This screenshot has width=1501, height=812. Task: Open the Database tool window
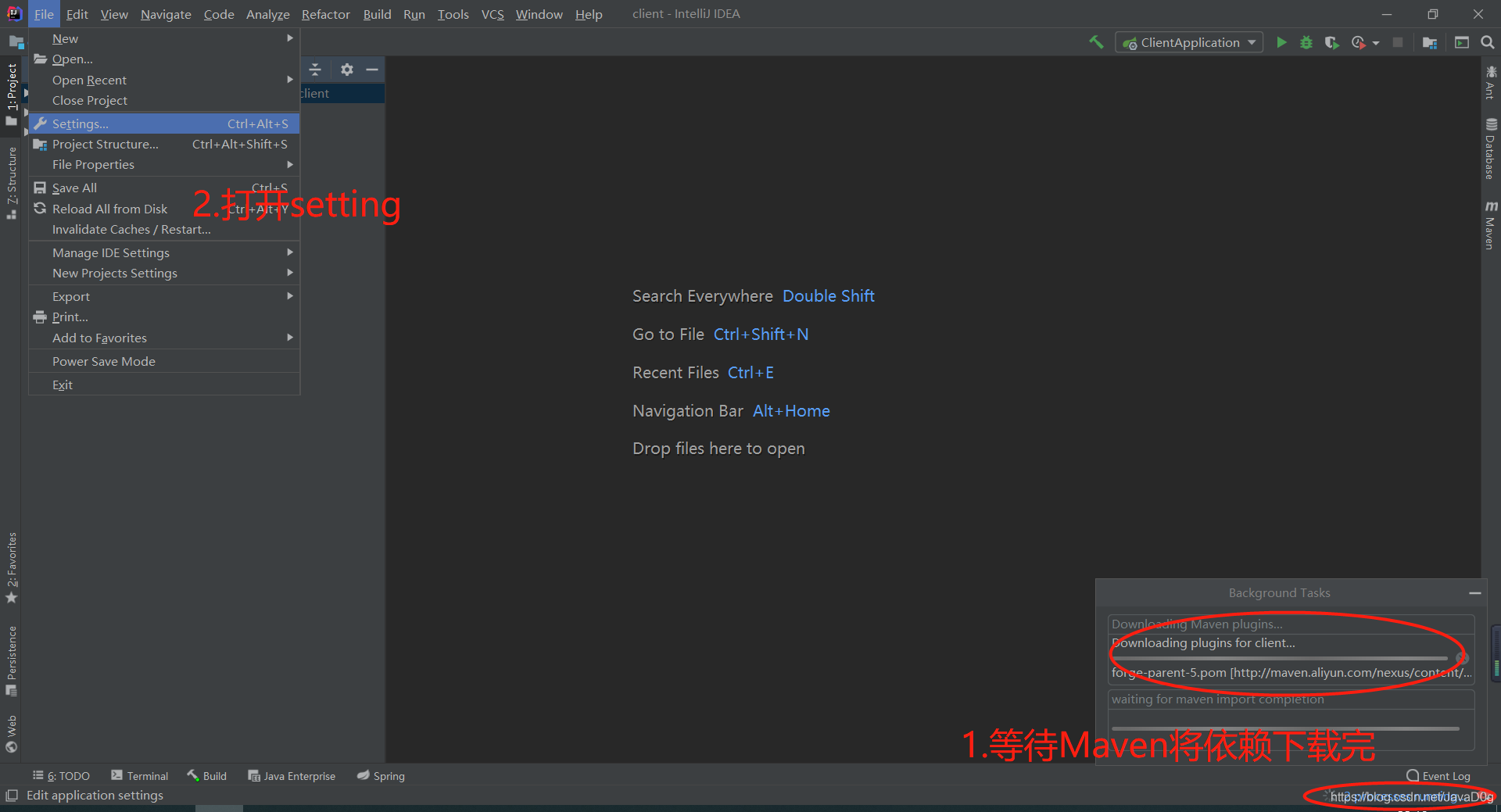coord(1491,148)
